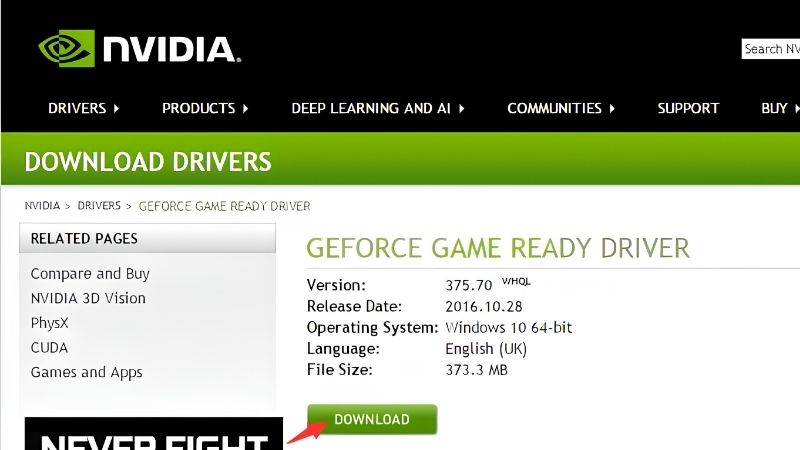
Task: Open the DRIVERS menu
Action: 77,108
